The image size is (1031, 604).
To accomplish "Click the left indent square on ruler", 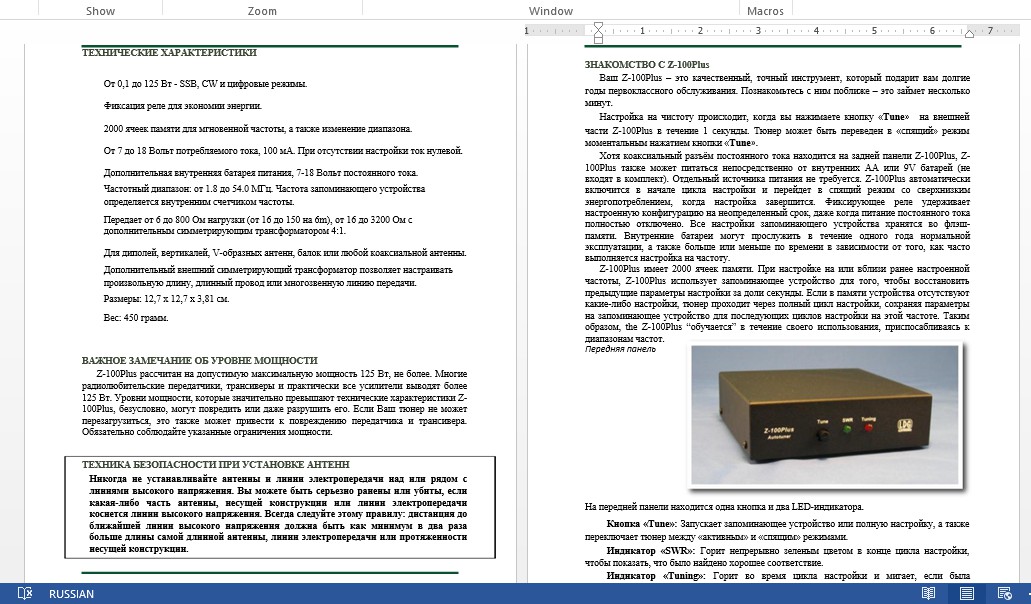I will (598, 41).
